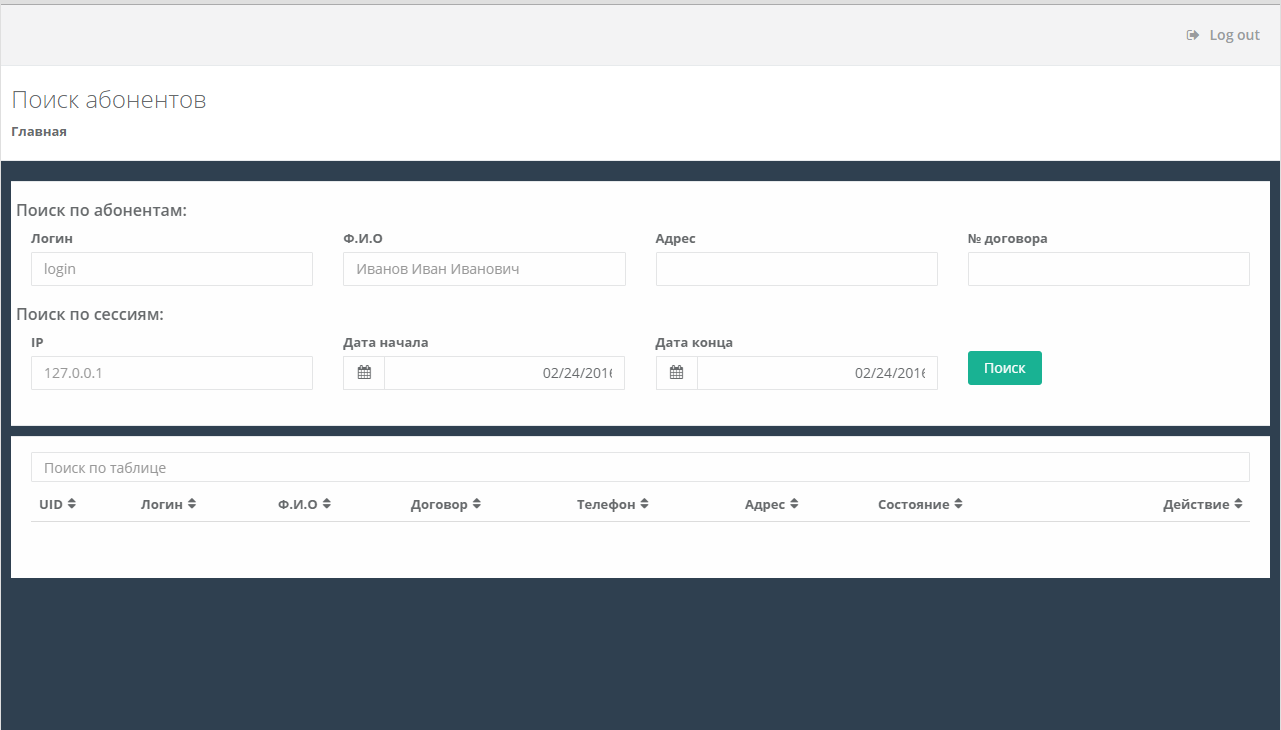The height and width of the screenshot is (730, 1281).
Task: Focus the Логин input field
Action: pyautogui.click(x=172, y=269)
